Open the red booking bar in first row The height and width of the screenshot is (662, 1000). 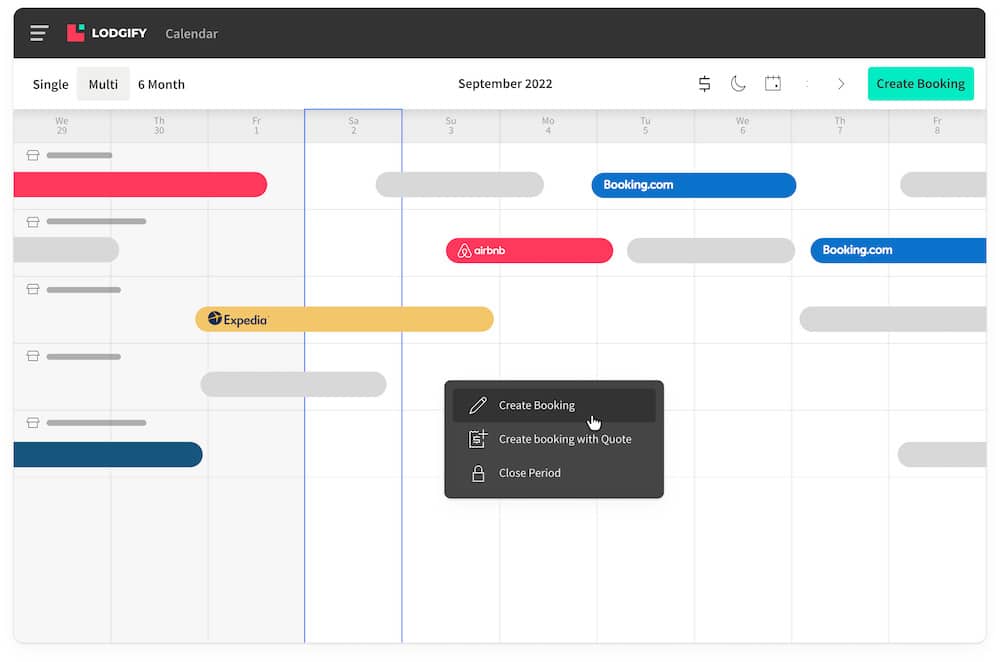tap(140, 184)
